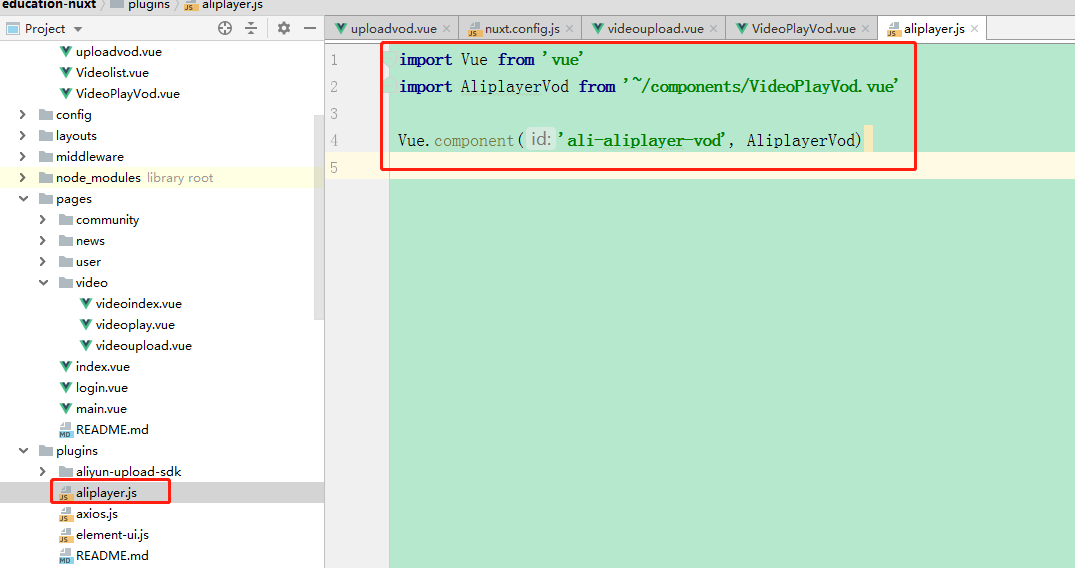Open the Project view dropdown
Screen dimensions: 1075x568
point(77,29)
